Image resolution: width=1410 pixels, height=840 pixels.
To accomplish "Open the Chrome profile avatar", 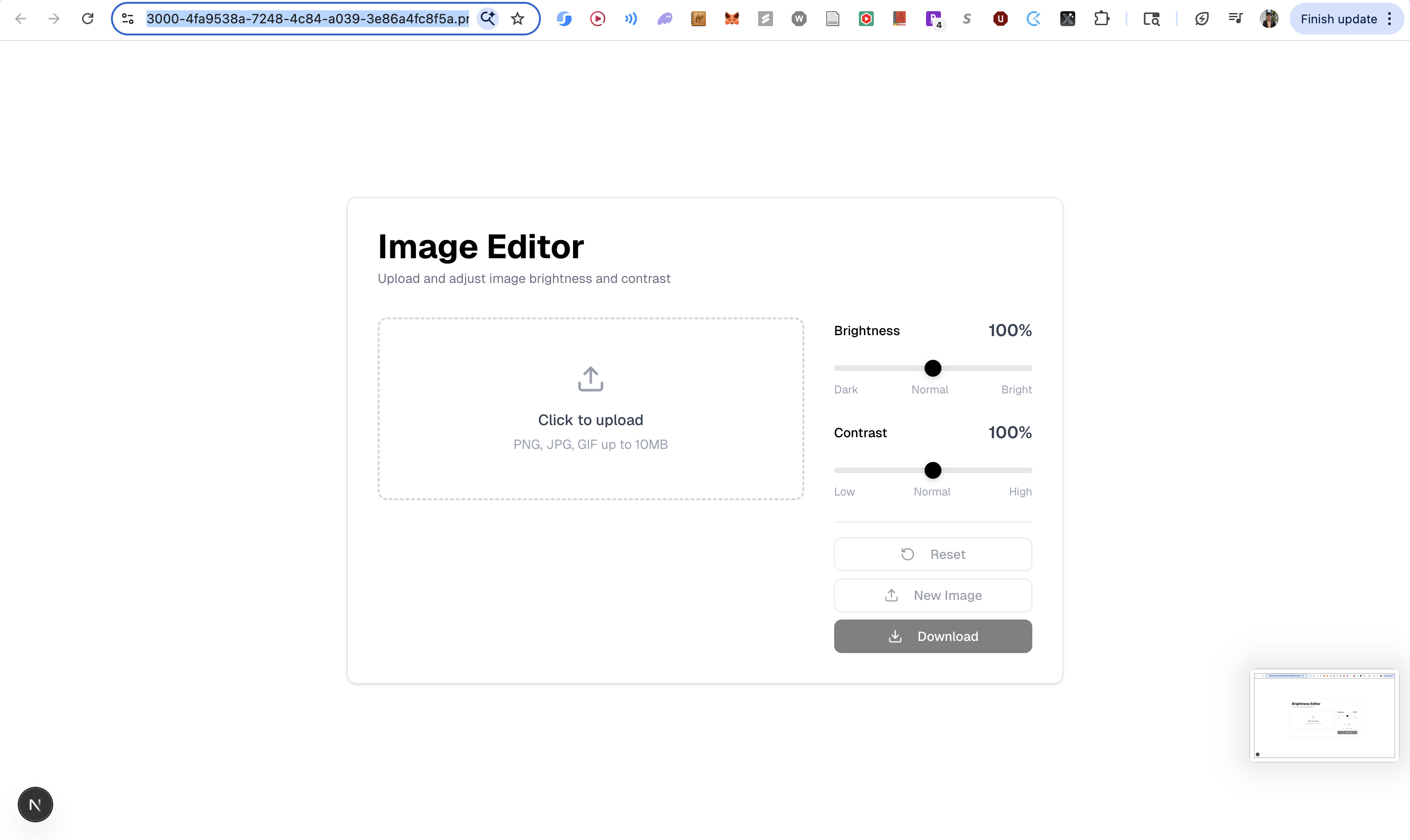I will pos(1269,19).
